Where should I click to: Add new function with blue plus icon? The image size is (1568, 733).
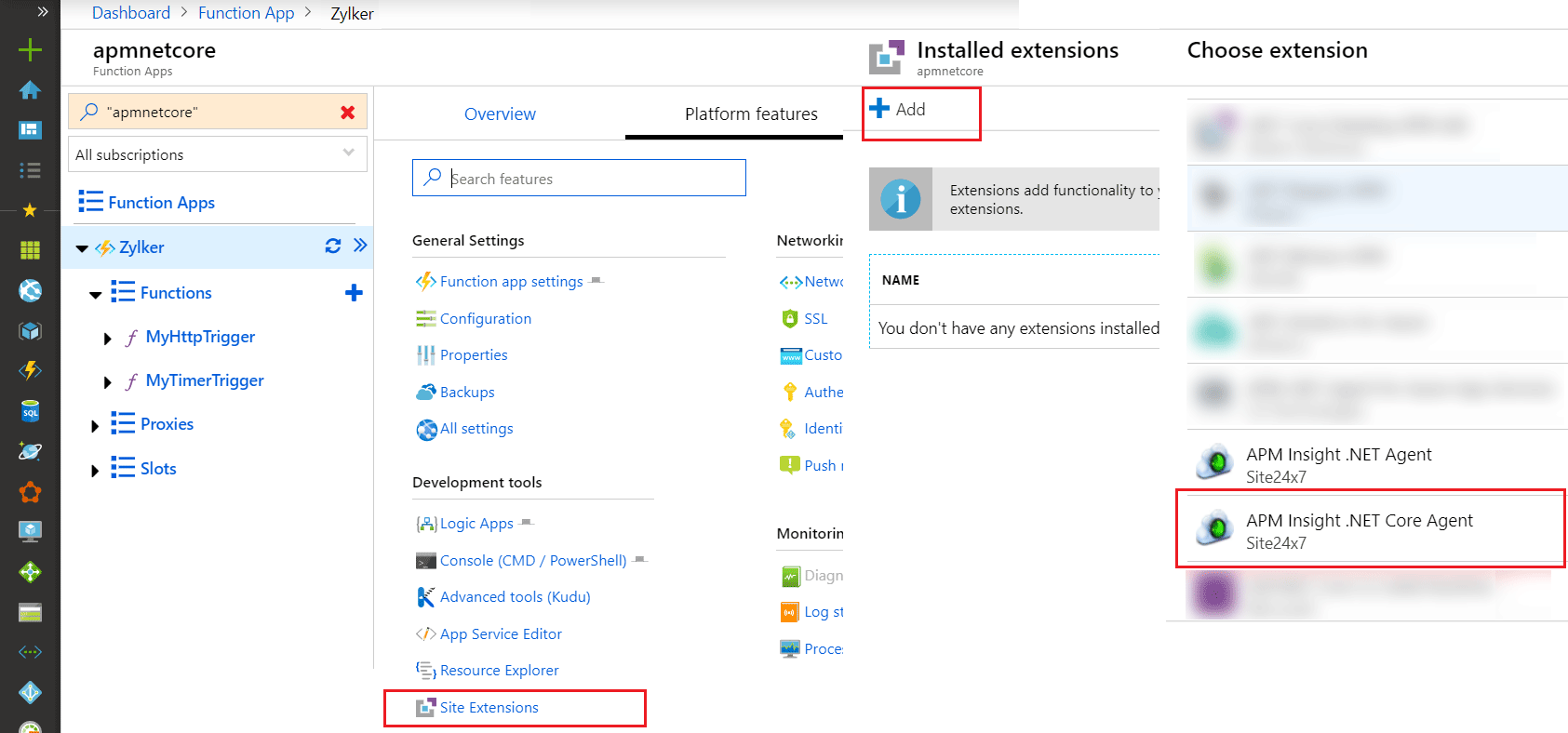[x=354, y=293]
